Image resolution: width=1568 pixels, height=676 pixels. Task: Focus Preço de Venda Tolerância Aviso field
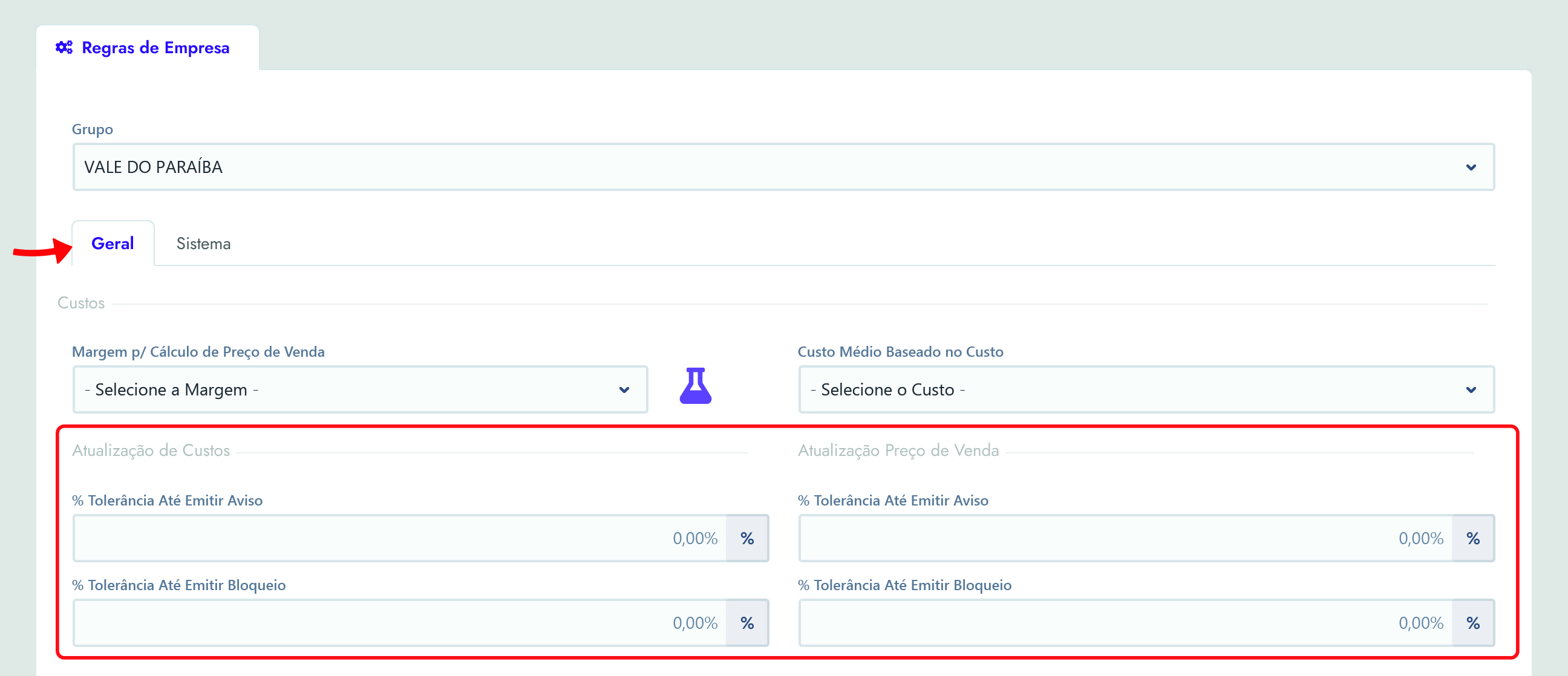(1125, 538)
